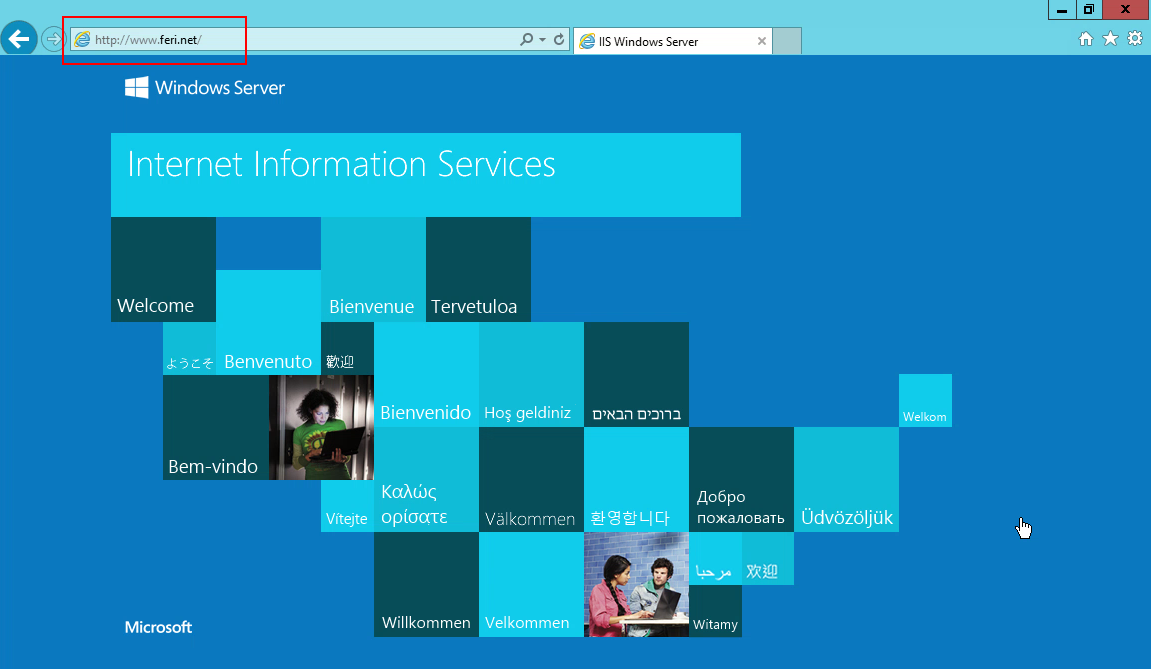Minimize the Internet Explorer window
This screenshot has width=1151, height=669.
click(x=1061, y=10)
